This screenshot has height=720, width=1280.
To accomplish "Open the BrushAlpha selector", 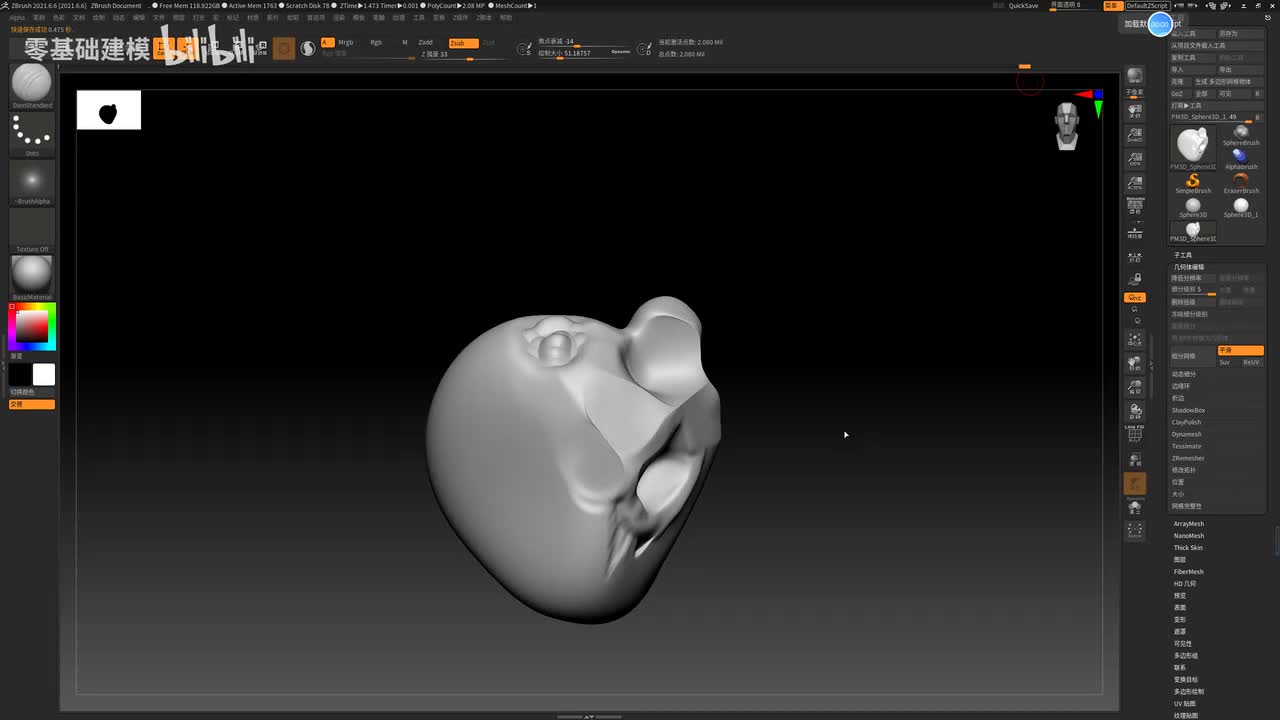I will pyautogui.click(x=32, y=182).
